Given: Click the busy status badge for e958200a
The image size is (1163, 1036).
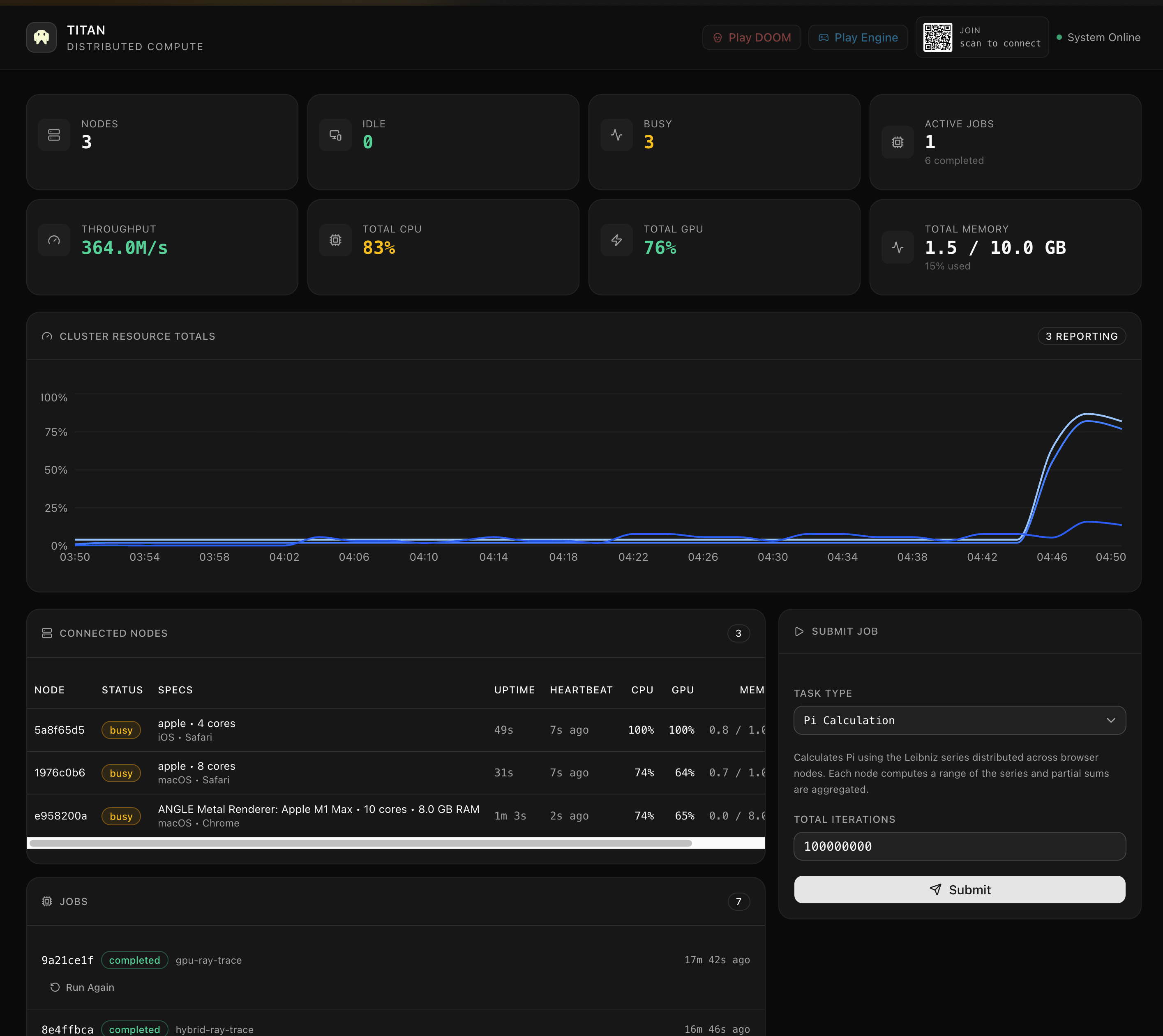Looking at the screenshot, I should [121, 816].
